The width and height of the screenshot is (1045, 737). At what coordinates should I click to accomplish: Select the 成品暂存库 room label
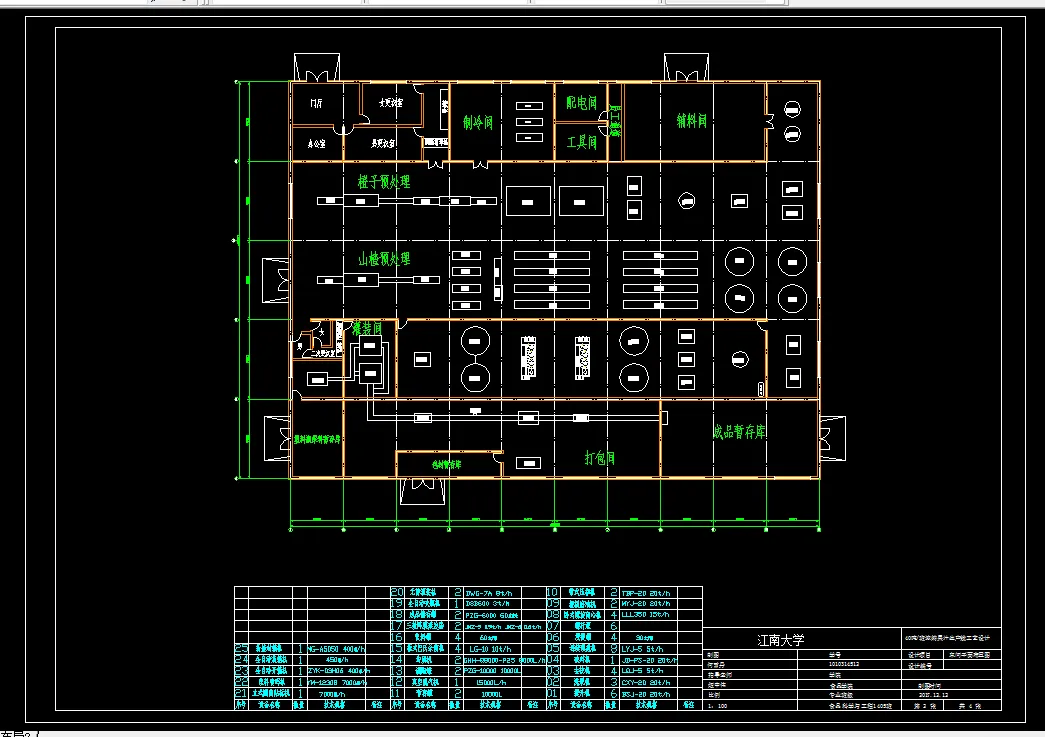pyautogui.click(x=739, y=432)
